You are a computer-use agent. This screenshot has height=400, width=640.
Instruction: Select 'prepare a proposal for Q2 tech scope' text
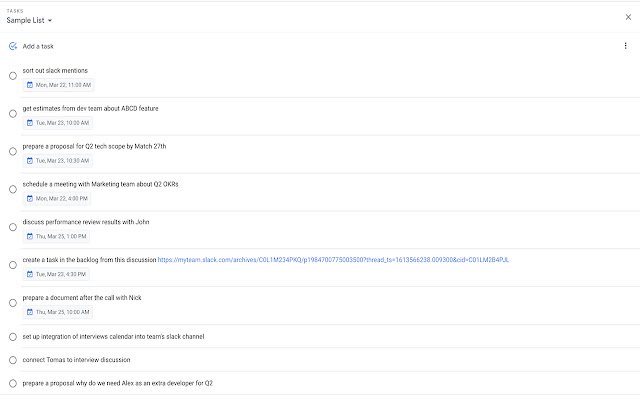pos(94,147)
